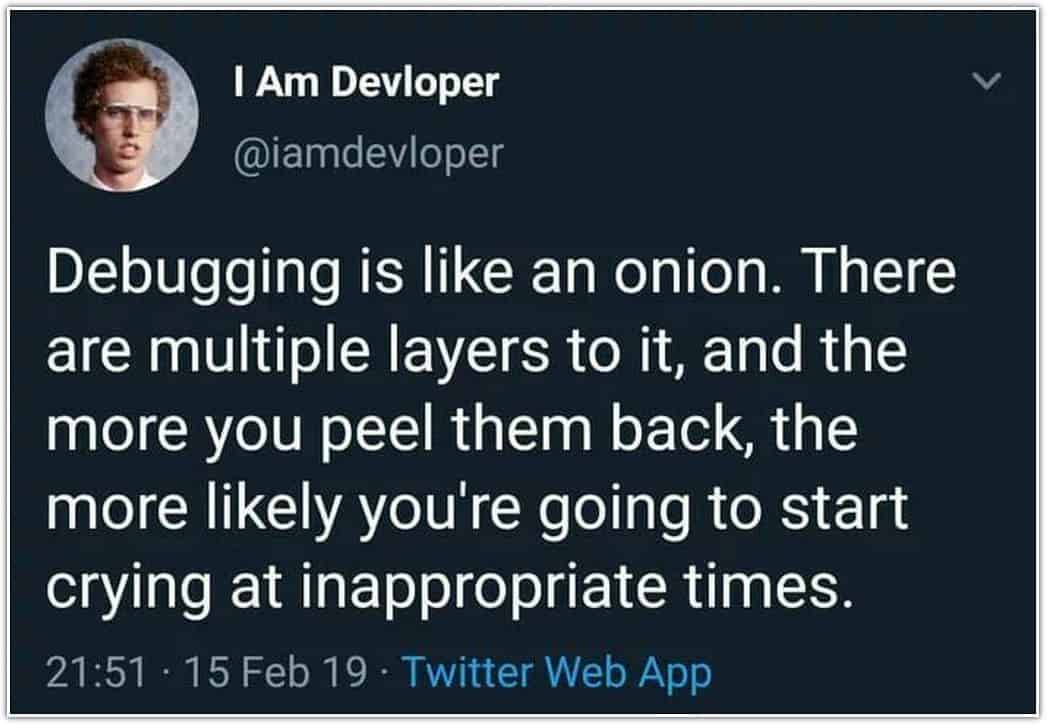The width and height of the screenshot is (1047, 725).
Task: Click the word crying
Action: tap(129, 586)
